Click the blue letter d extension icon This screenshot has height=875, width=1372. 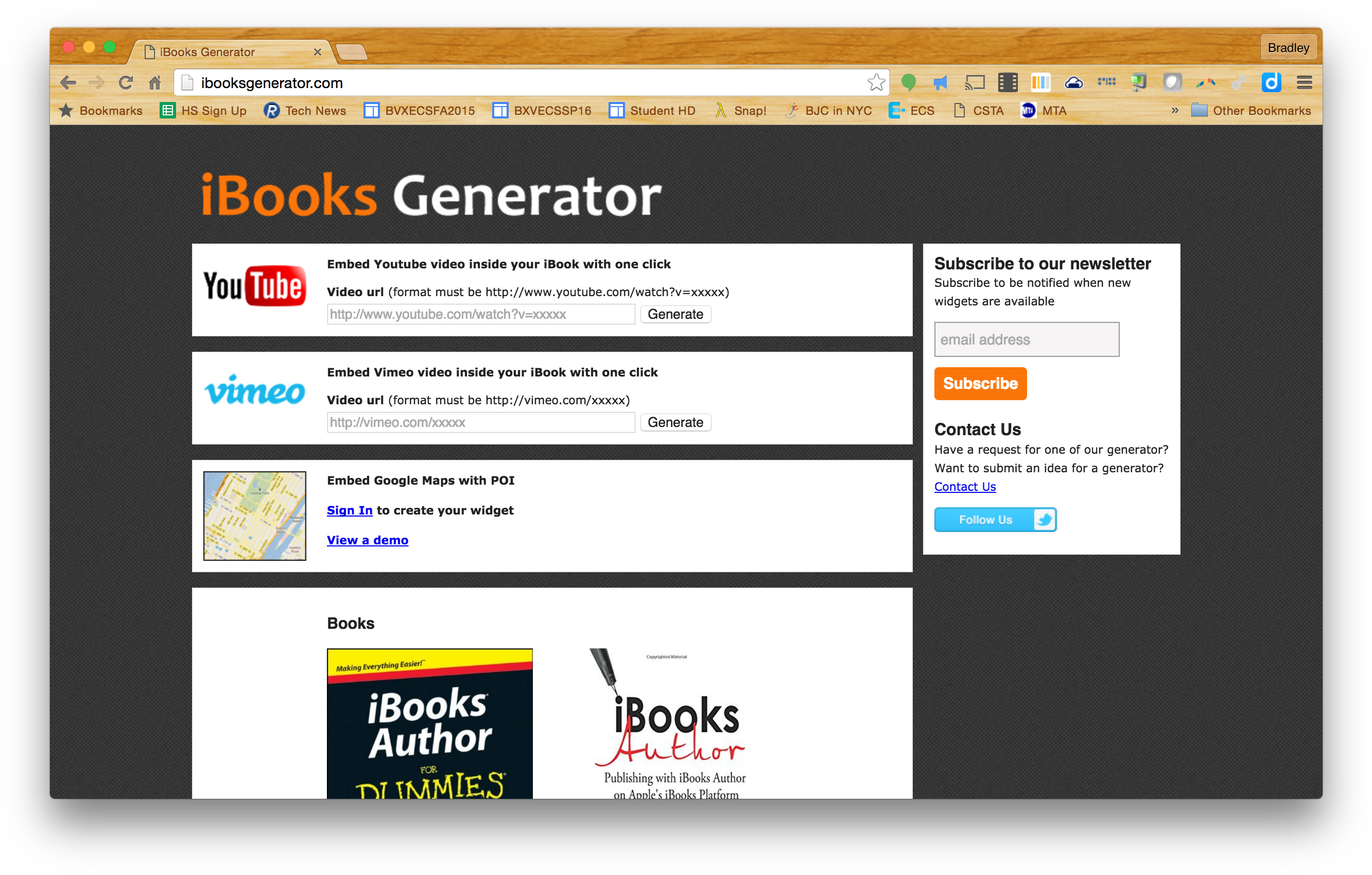(x=1271, y=82)
